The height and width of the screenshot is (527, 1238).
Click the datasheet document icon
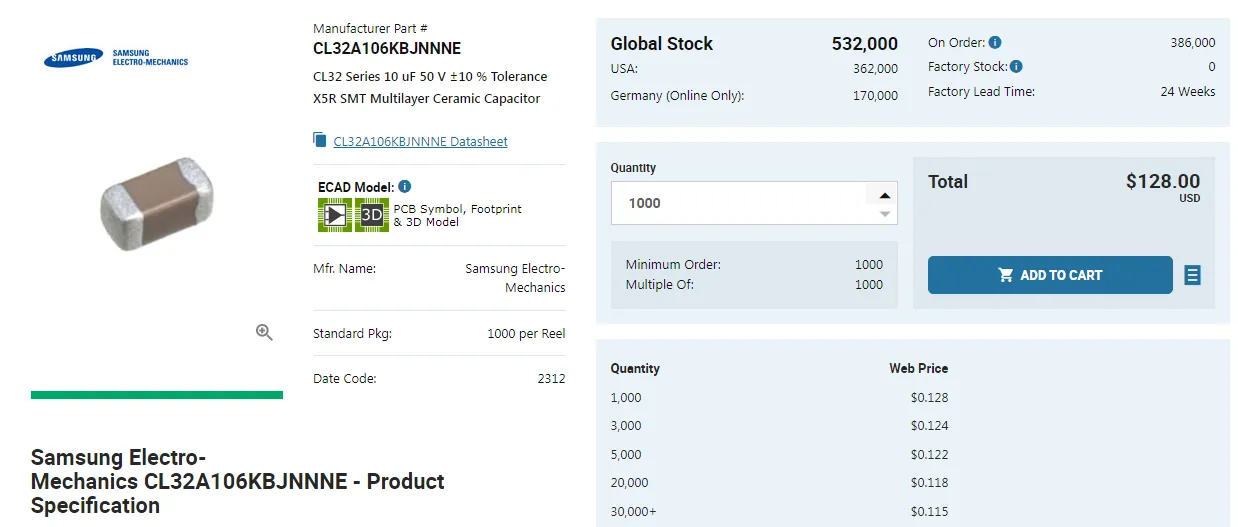coord(320,141)
